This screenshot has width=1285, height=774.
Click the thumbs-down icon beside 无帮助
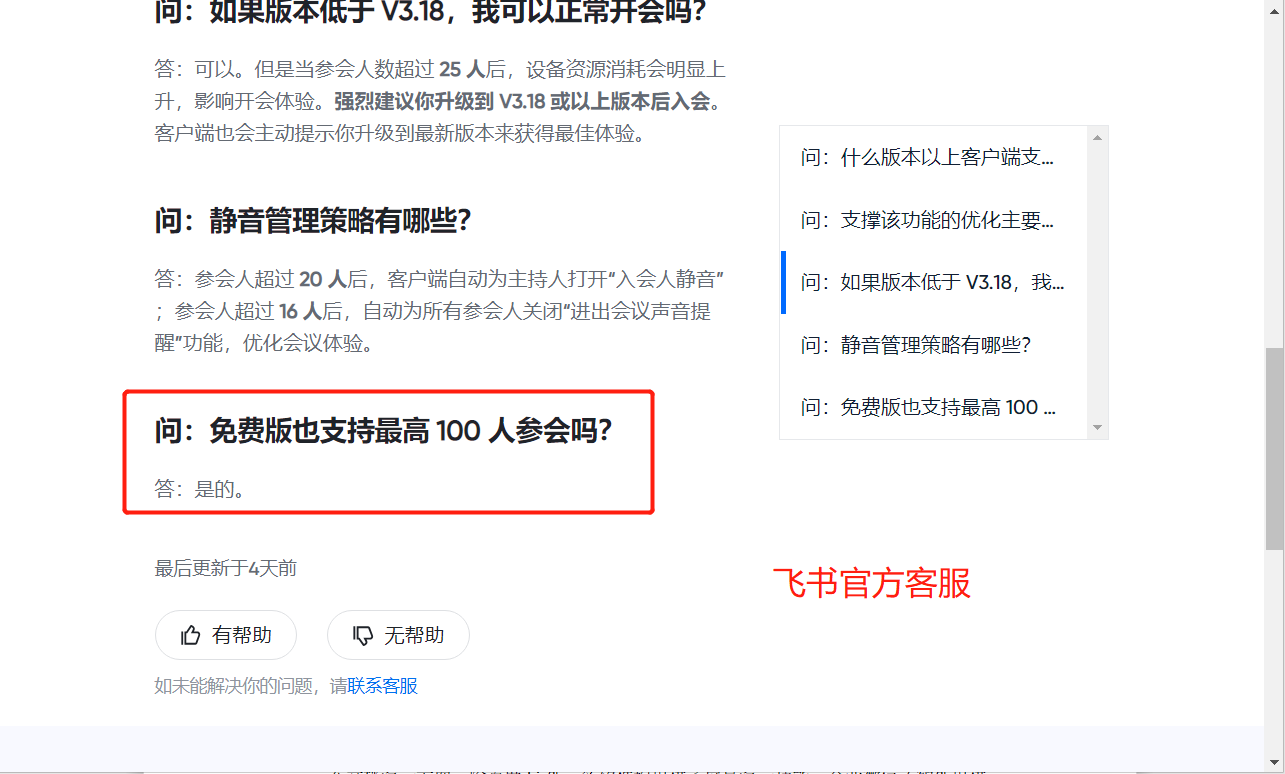coord(363,635)
